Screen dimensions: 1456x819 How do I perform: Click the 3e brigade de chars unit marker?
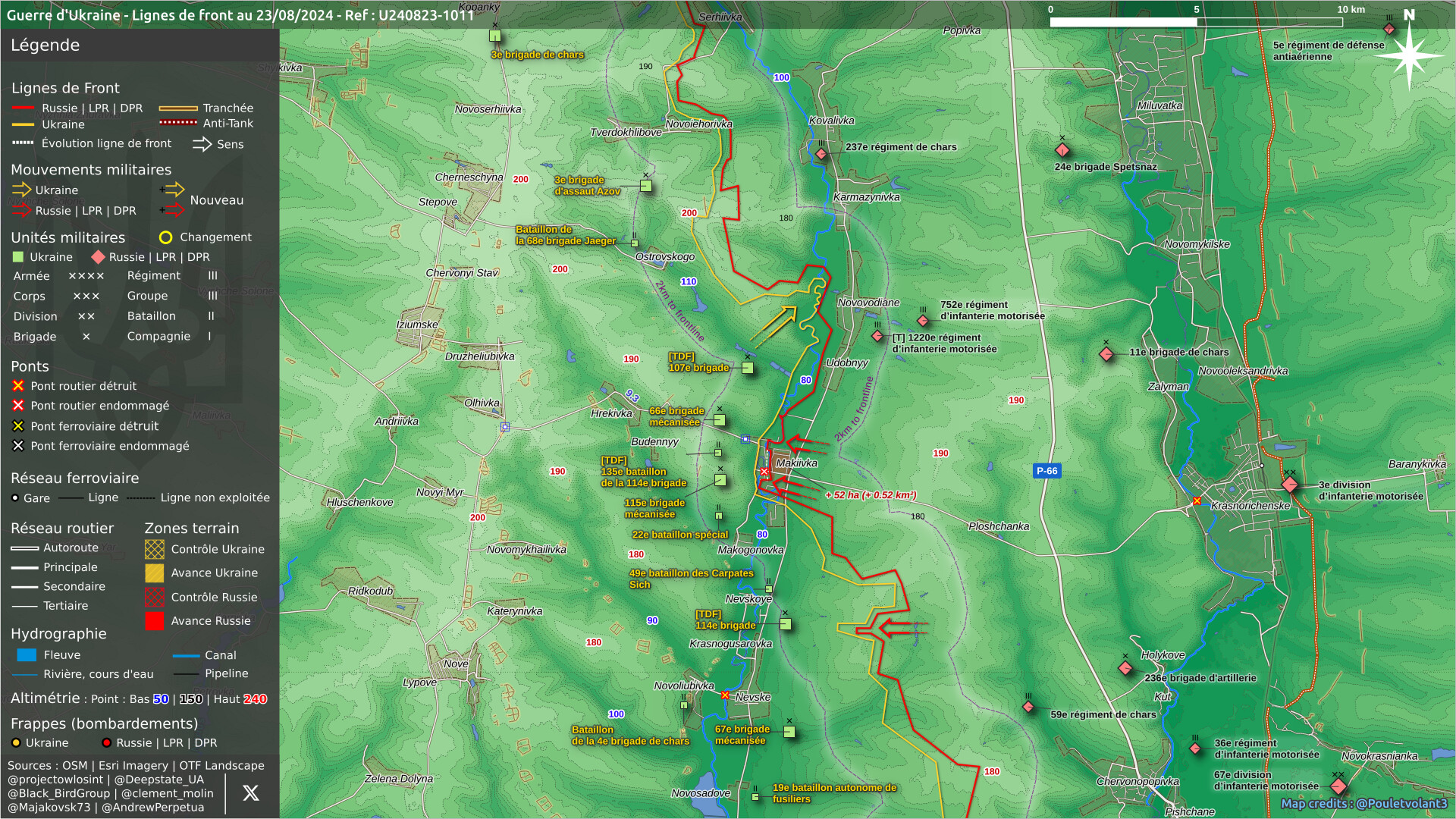pos(495,36)
